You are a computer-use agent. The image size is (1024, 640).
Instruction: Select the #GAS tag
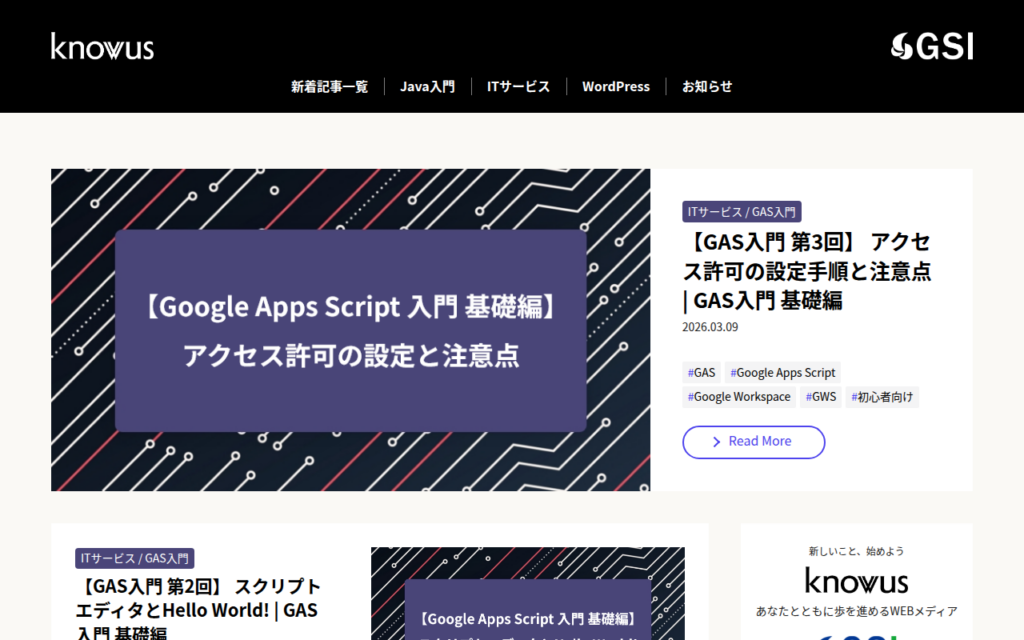pos(701,373)
